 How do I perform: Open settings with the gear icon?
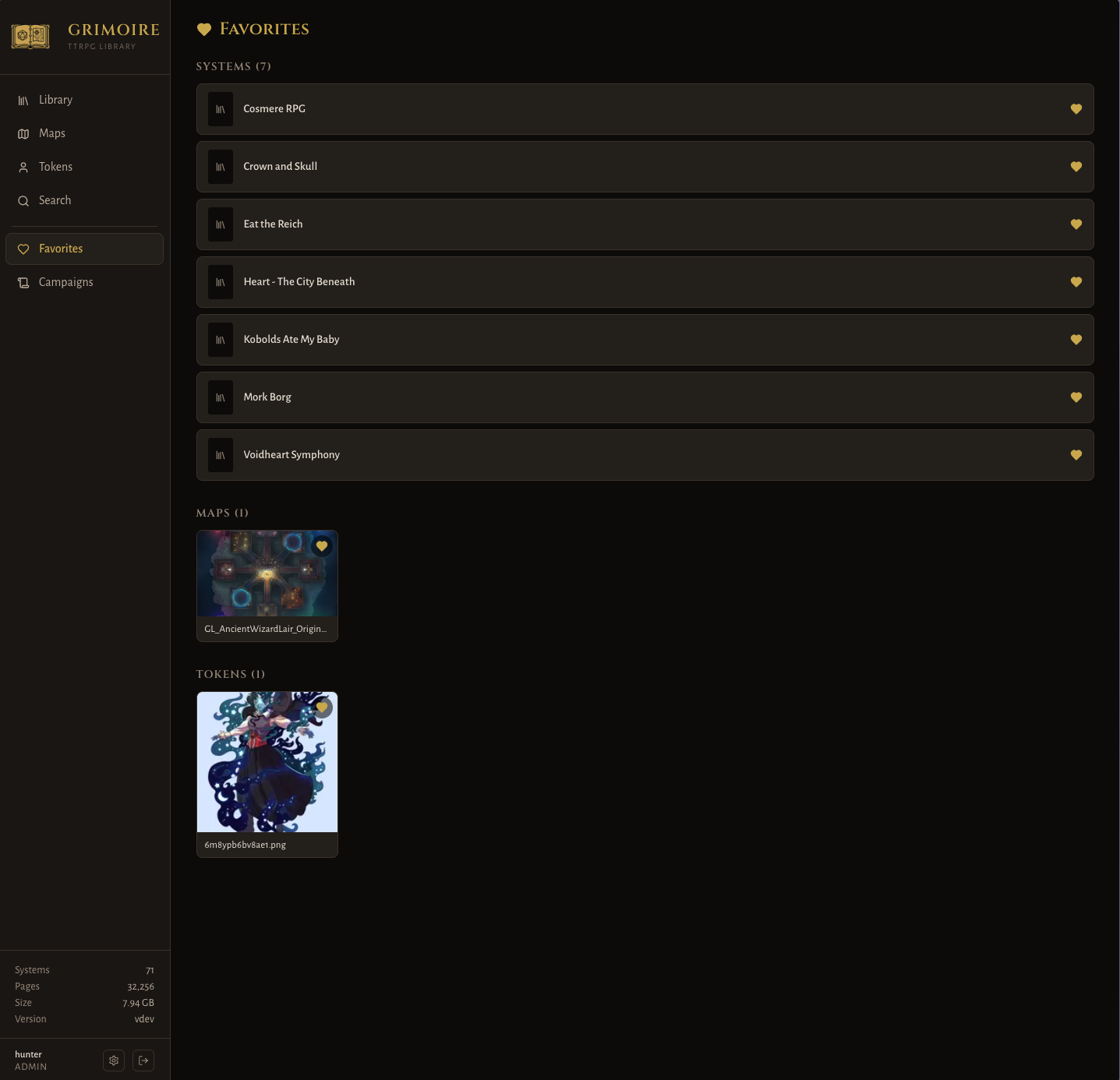coord(114,1061)
